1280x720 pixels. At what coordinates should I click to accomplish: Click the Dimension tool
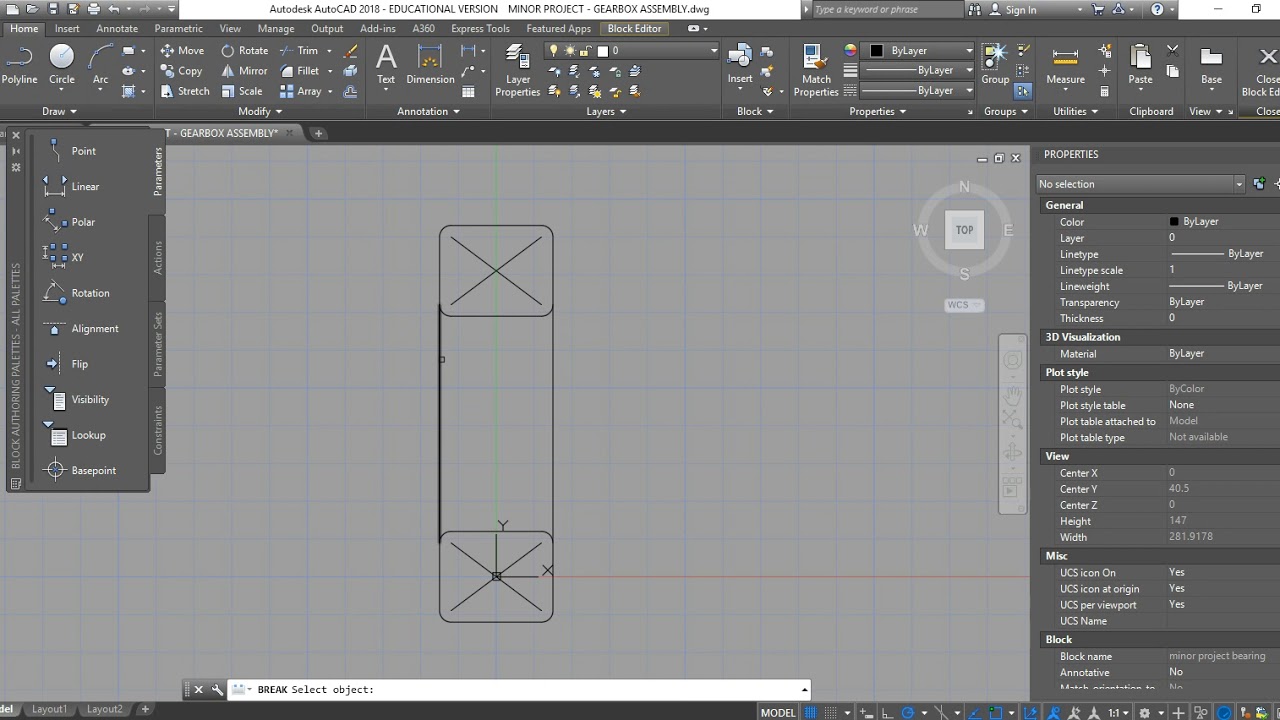tap(430, 65)
